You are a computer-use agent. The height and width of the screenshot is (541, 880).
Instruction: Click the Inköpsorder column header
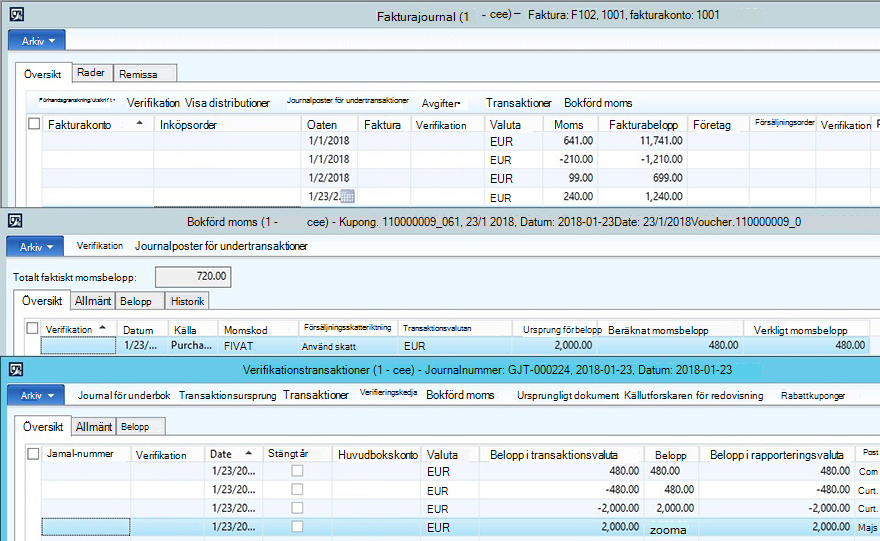(227, 125)
